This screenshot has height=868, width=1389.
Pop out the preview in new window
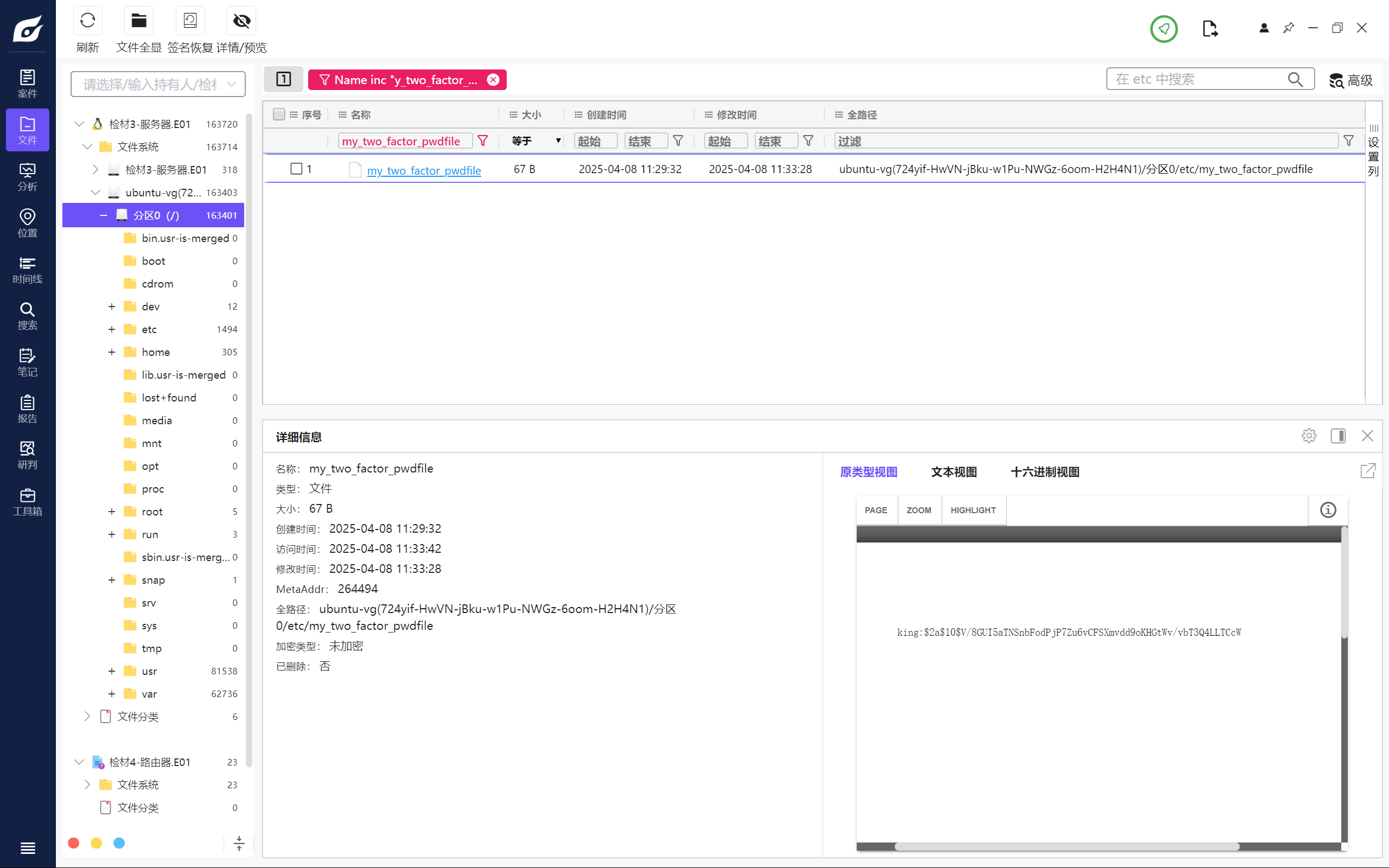coord(1368,471)
